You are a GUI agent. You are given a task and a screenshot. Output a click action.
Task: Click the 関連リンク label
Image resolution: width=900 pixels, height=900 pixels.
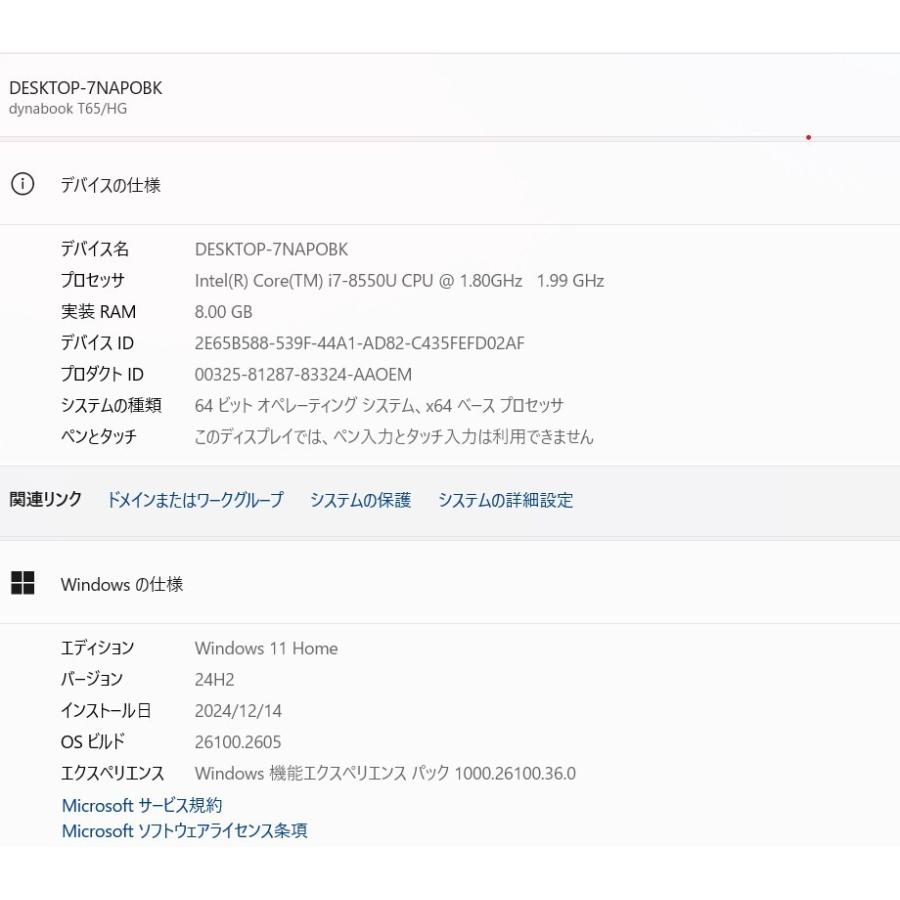pyautogui.click(x=45, y=499)
